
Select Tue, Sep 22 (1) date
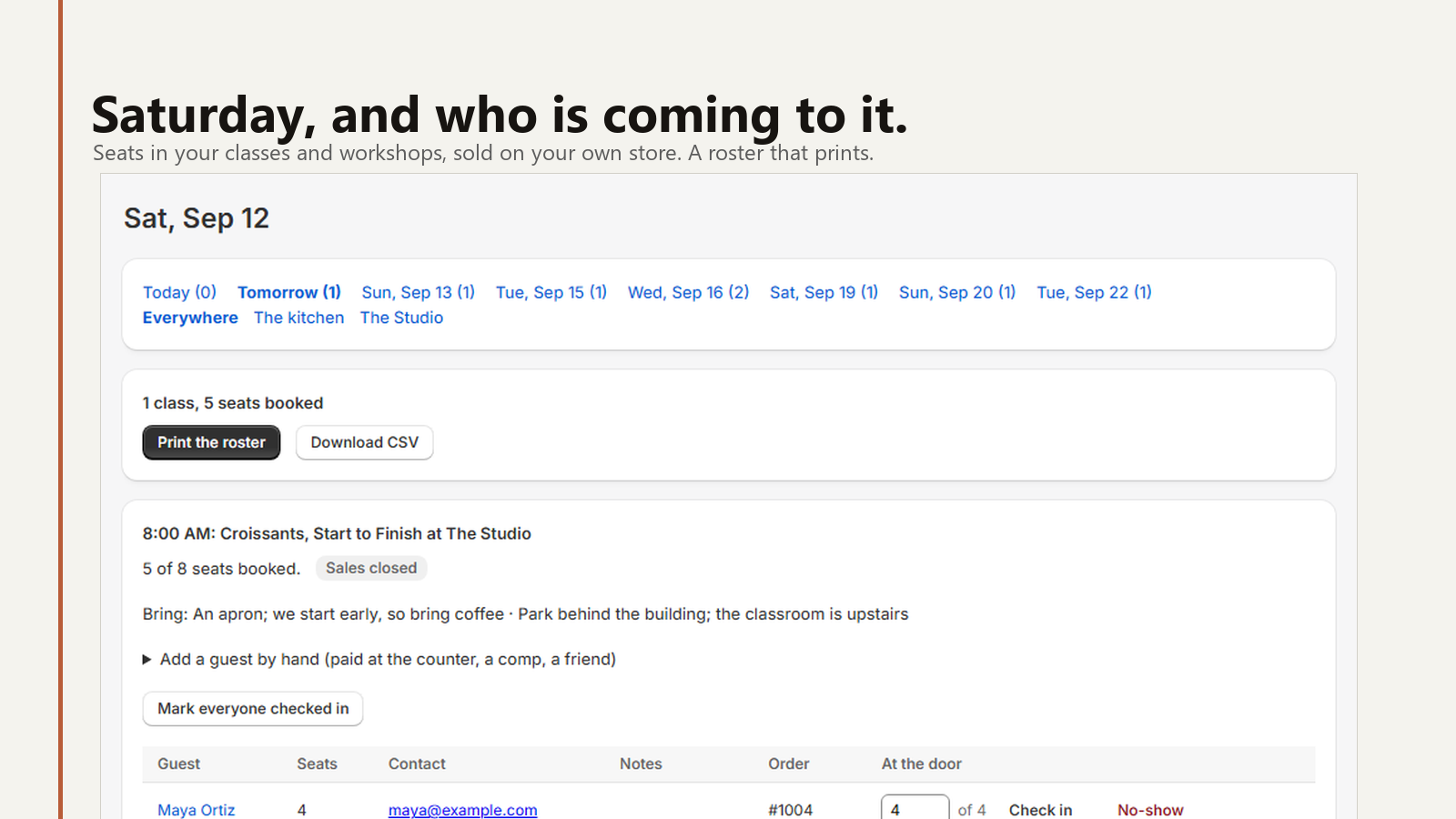[x=1095, y=292]
